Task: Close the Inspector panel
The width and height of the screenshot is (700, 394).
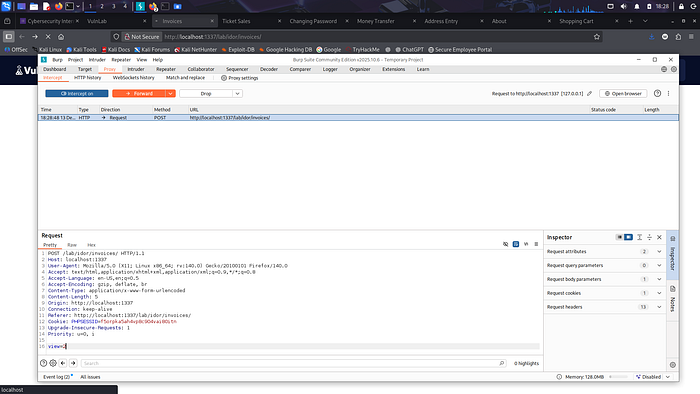Action: [659, 237]
